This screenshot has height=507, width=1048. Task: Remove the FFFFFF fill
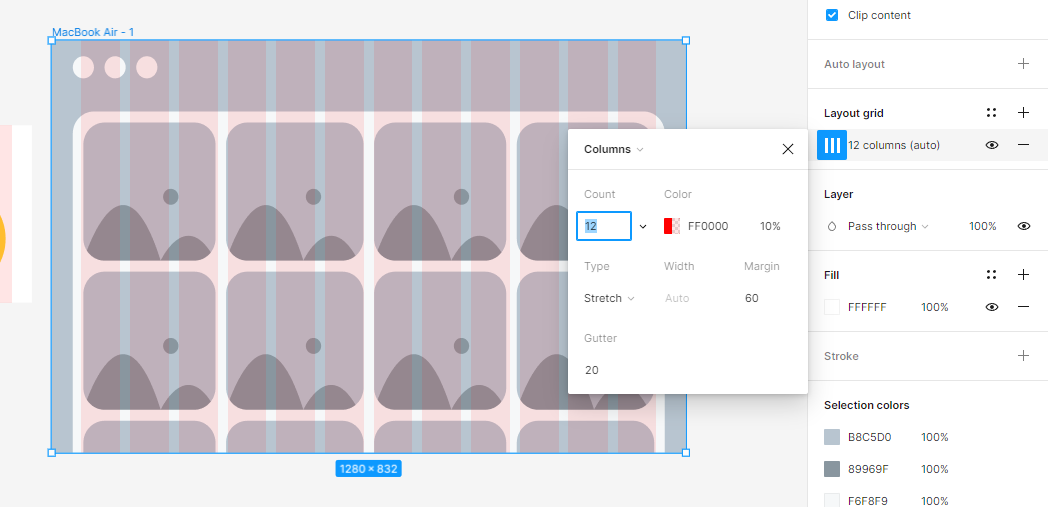[1023, 307]
